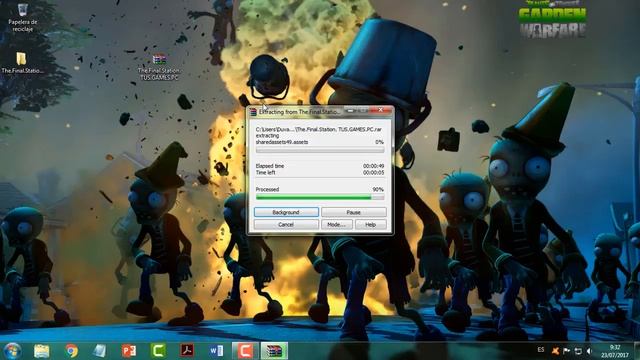Select the Papelera de reciclaje desktop icon
Viewport: 640px width, 360px height.
click(x=22, y=18)
